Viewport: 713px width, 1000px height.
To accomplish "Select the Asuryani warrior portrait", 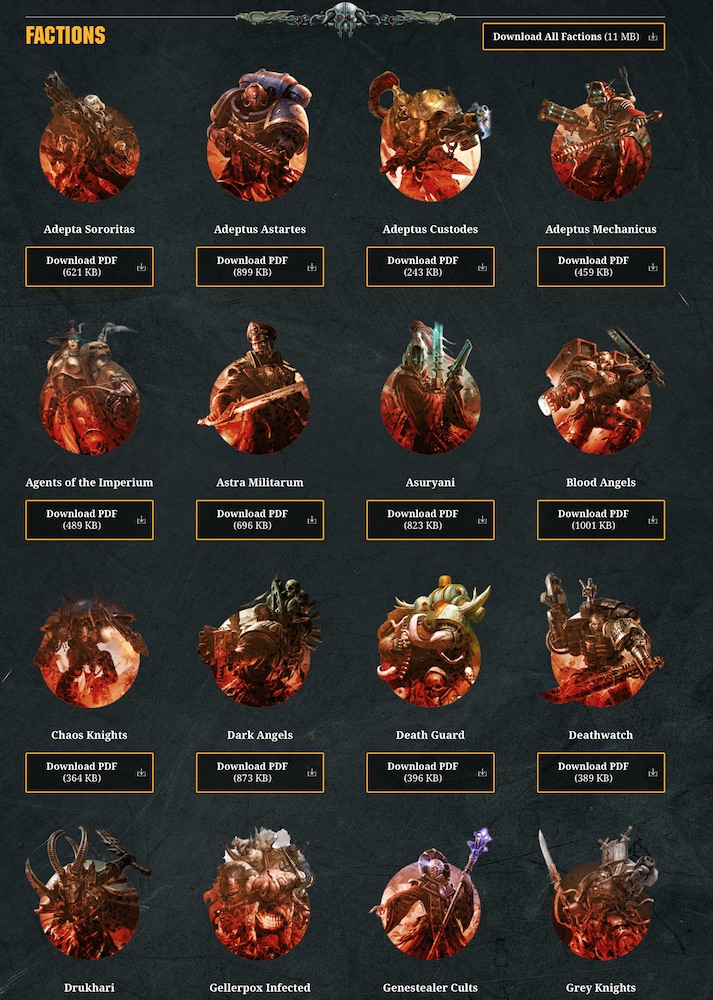I will 430,388.
